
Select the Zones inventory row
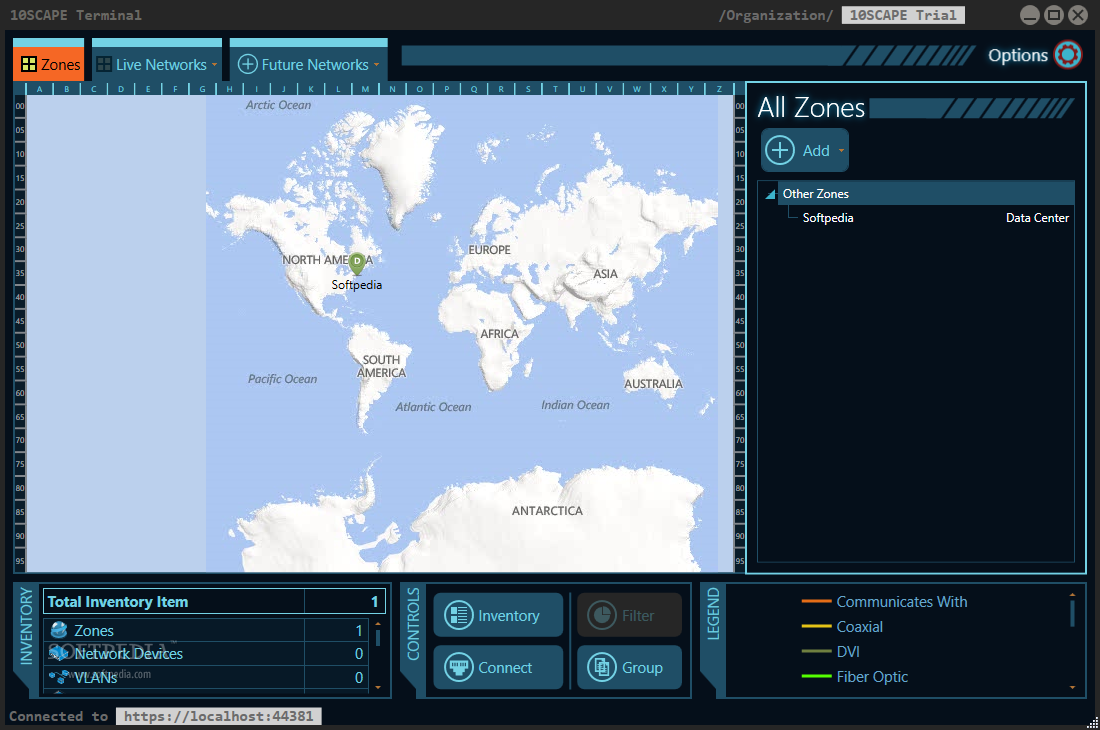pyautogui.click(x=206, y=630)
